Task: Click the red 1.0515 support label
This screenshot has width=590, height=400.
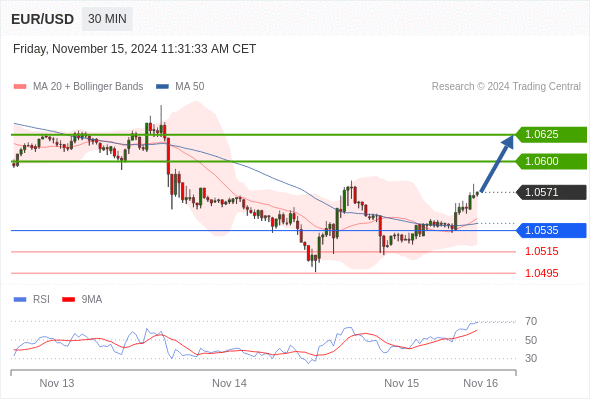Action: (541, 251)
